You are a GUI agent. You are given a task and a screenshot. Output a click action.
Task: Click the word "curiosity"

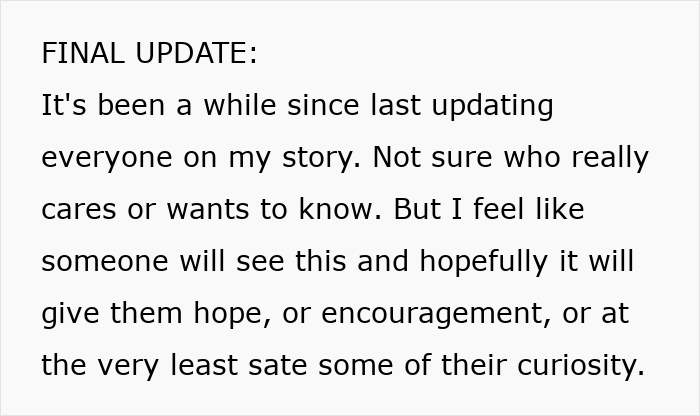582,366
